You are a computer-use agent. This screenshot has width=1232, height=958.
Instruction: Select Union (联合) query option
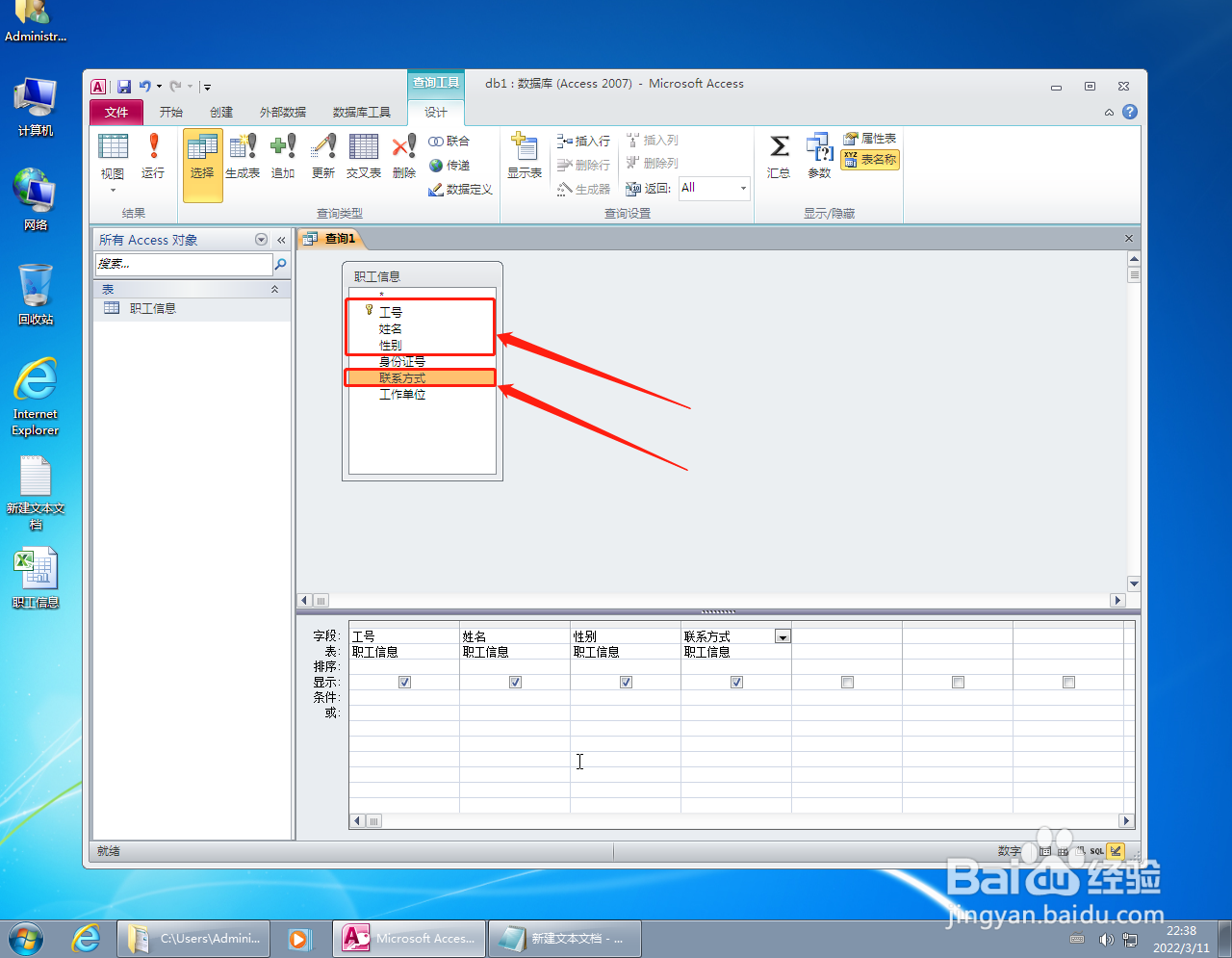(x=449, y=141)
